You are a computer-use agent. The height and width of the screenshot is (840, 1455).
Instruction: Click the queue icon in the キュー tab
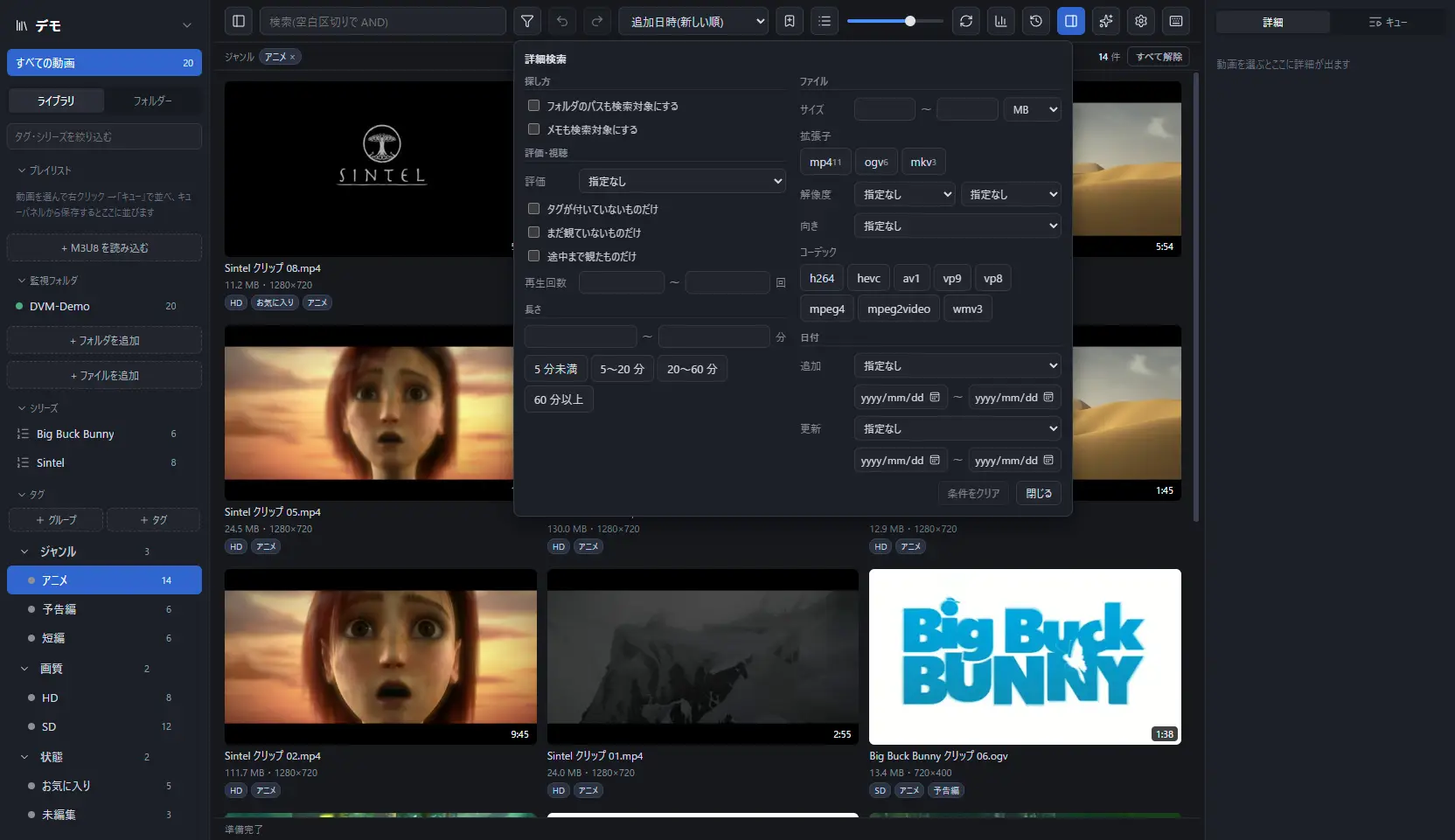pos(1375,22)
